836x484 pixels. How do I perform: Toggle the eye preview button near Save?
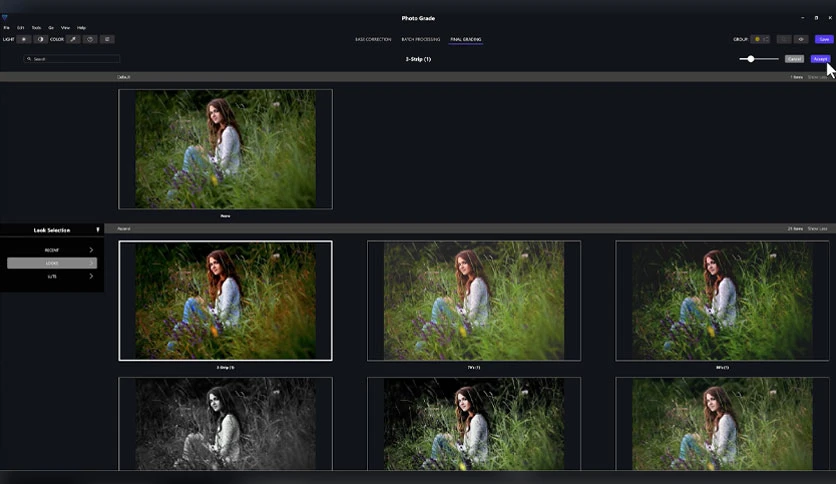tap(801, 39)
